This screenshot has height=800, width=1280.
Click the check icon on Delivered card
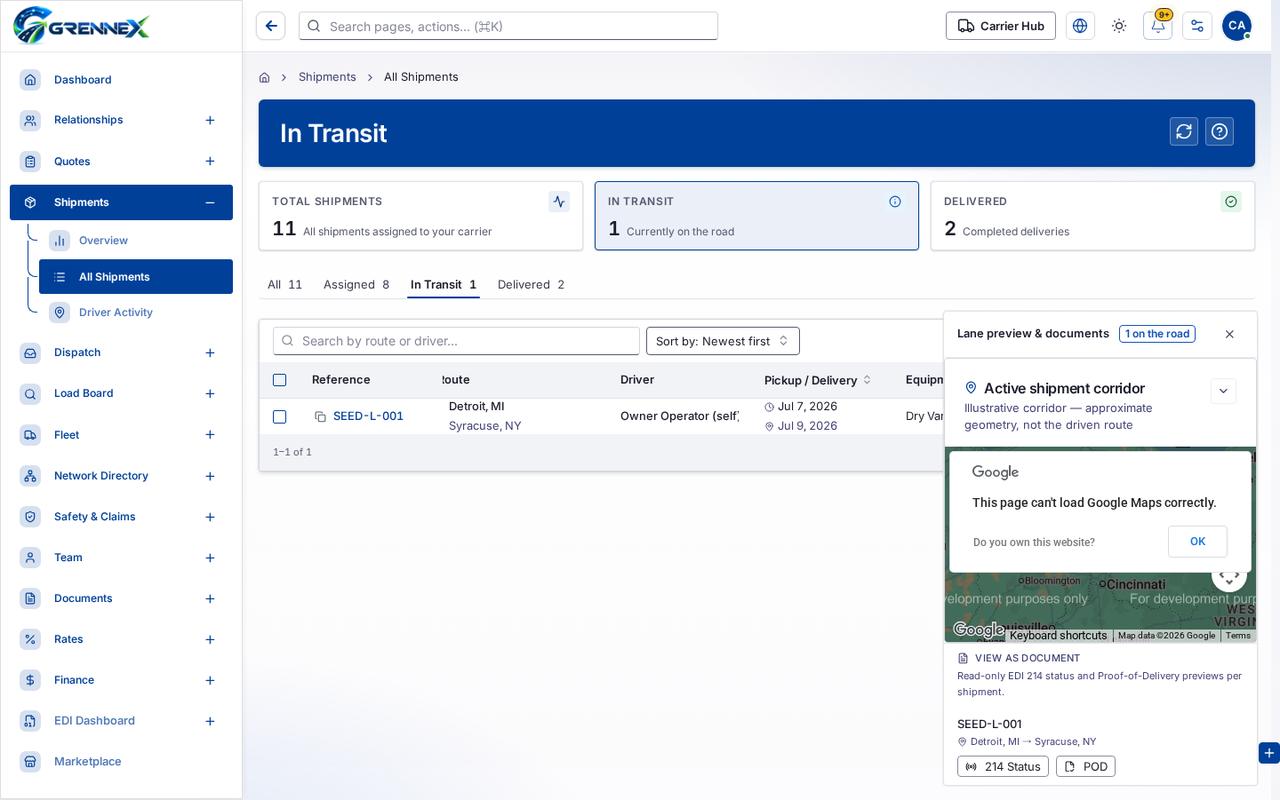1231,201
